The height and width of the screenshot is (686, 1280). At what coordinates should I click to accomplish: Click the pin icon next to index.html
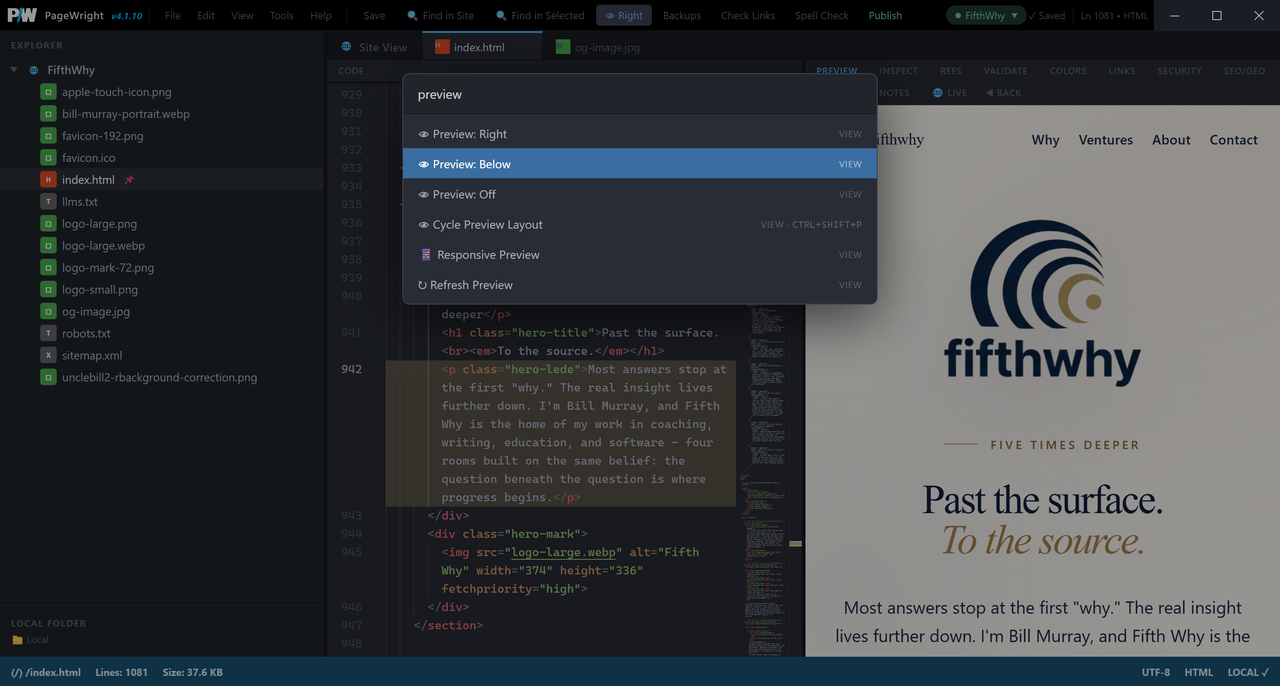(129, 180)
